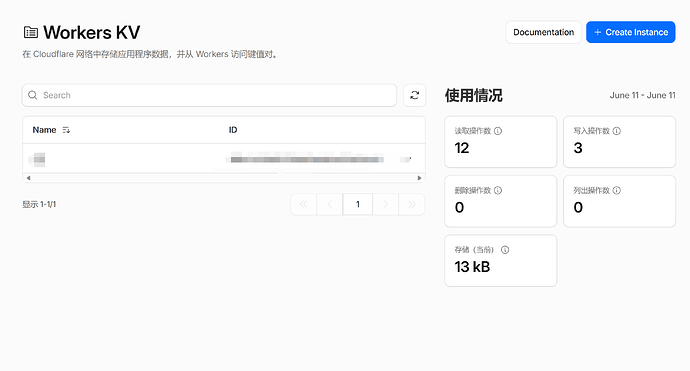The height and width of the screenshot is (371, 690).
Task: Open the Documentation page
Action: tap(543, 32)
